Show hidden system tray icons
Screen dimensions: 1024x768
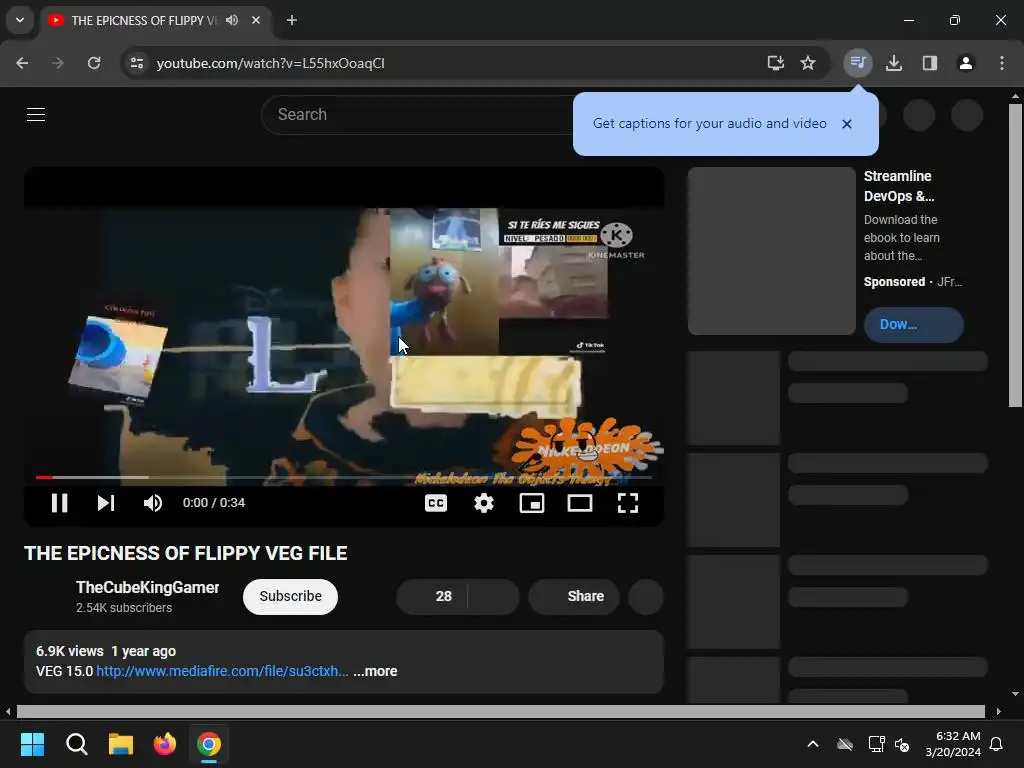pyautogui.click(x=813, y=744)
